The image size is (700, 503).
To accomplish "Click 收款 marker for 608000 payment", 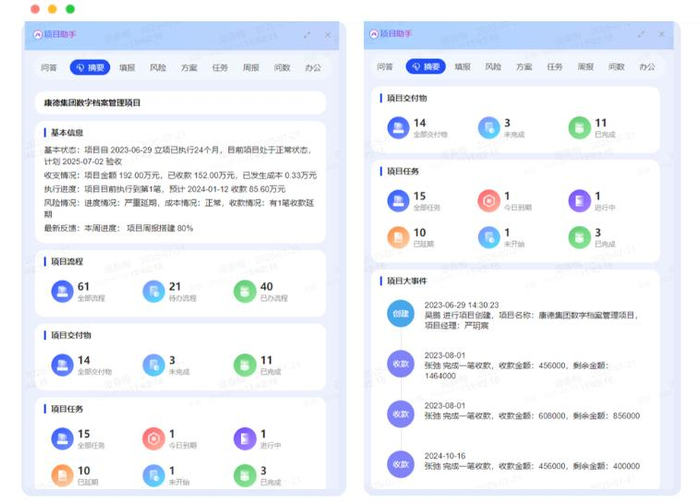I will click(x=400, y=414).
